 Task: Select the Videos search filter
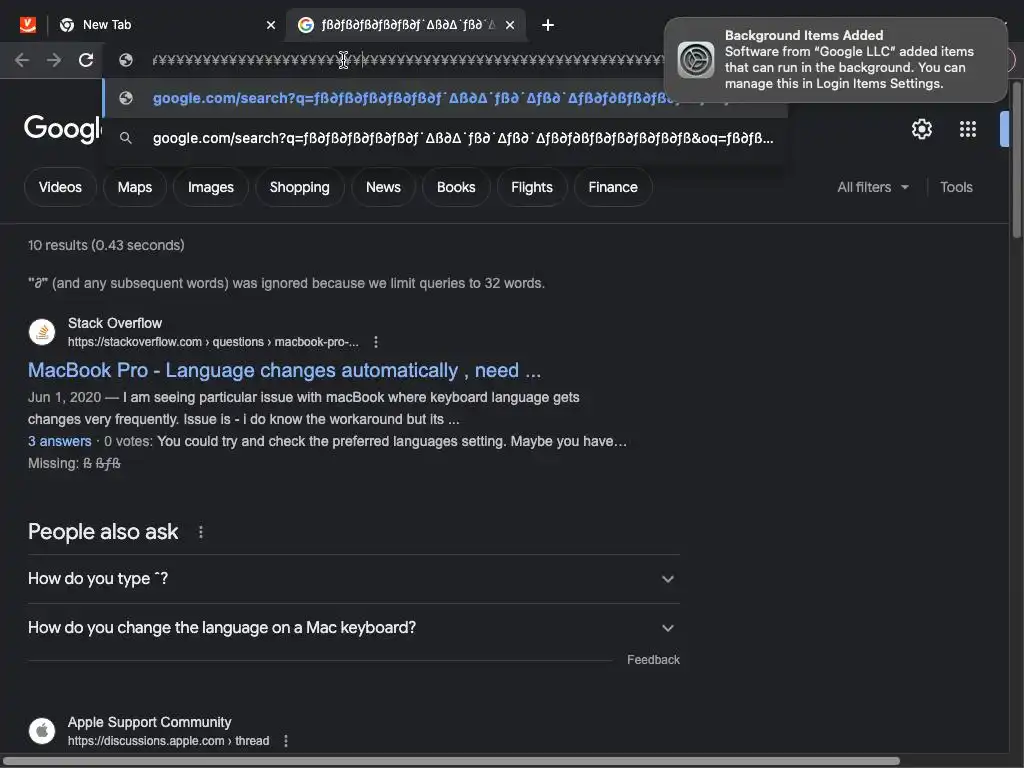pos(60,187)
